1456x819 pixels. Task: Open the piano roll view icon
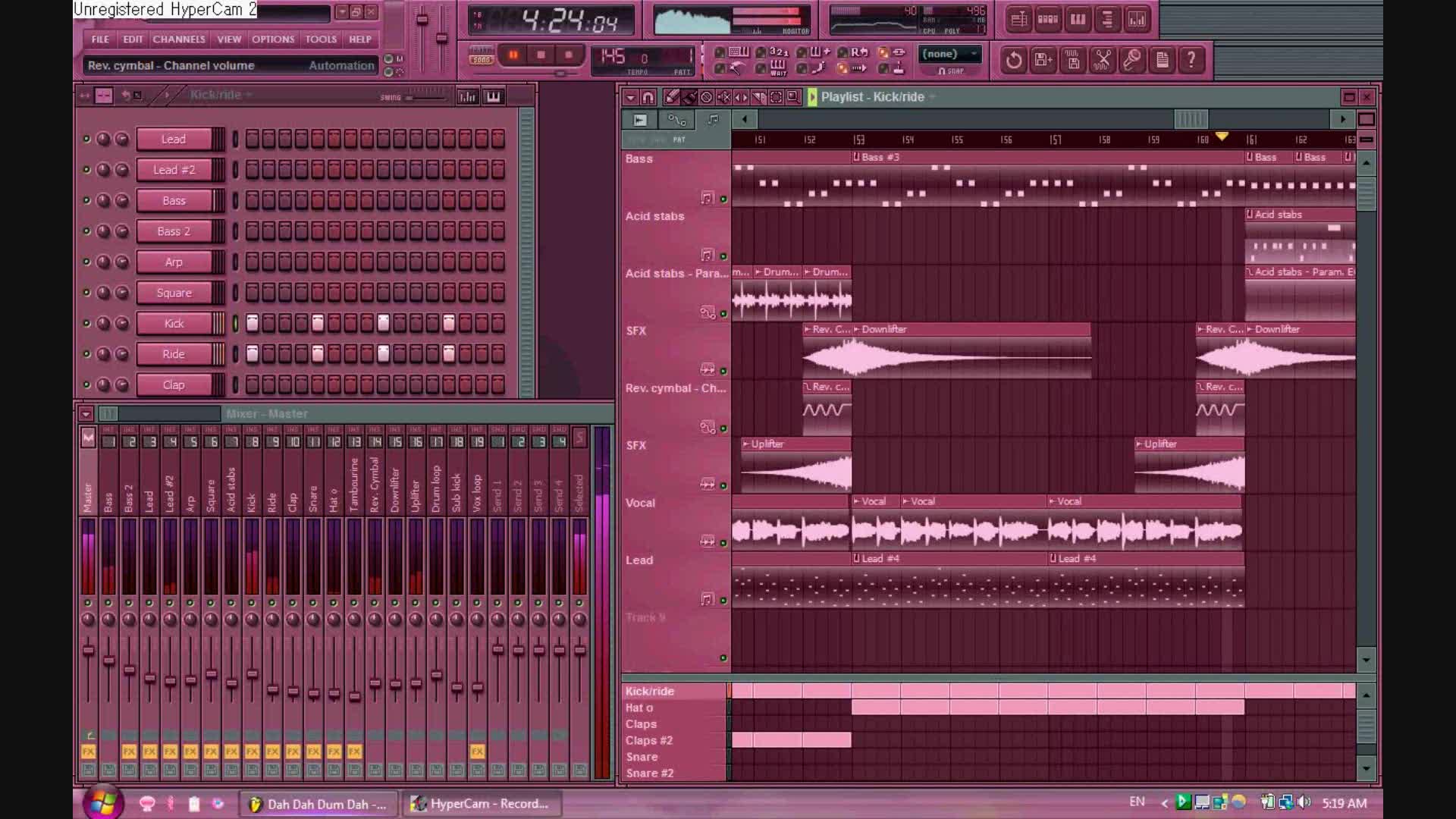pyautogui.click(x=1078, y=20)
